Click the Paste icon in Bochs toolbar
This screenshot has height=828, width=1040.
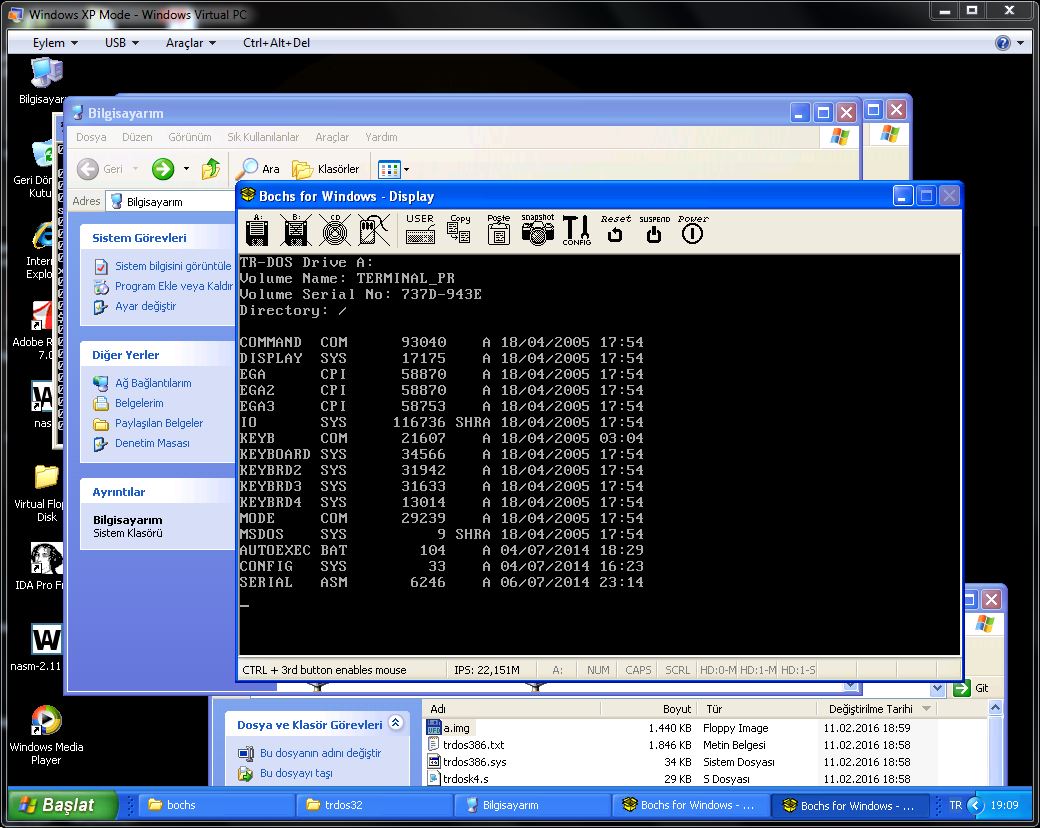coord(498,230)
